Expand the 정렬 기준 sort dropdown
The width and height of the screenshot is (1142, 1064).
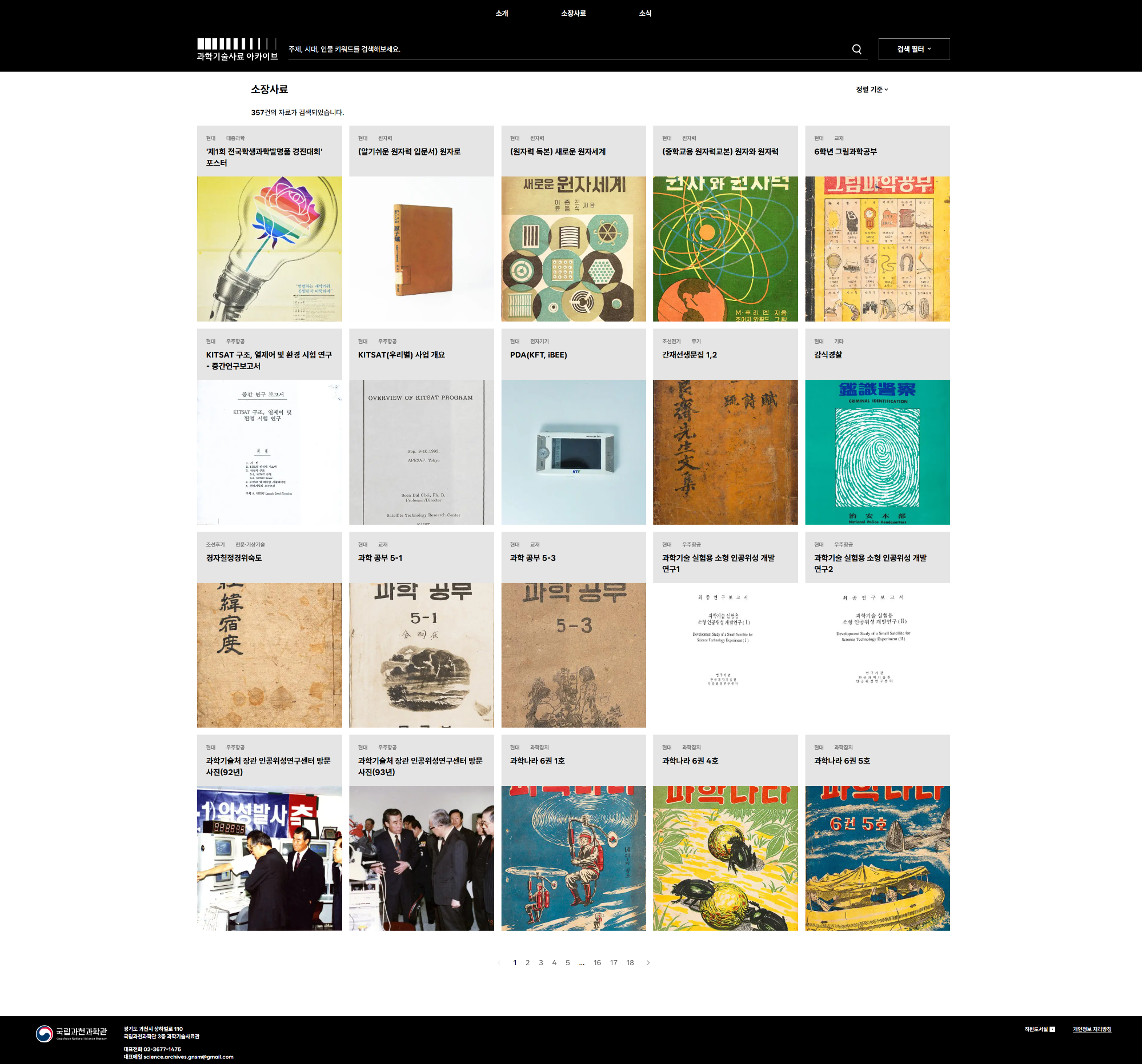[x=871, y=90]
